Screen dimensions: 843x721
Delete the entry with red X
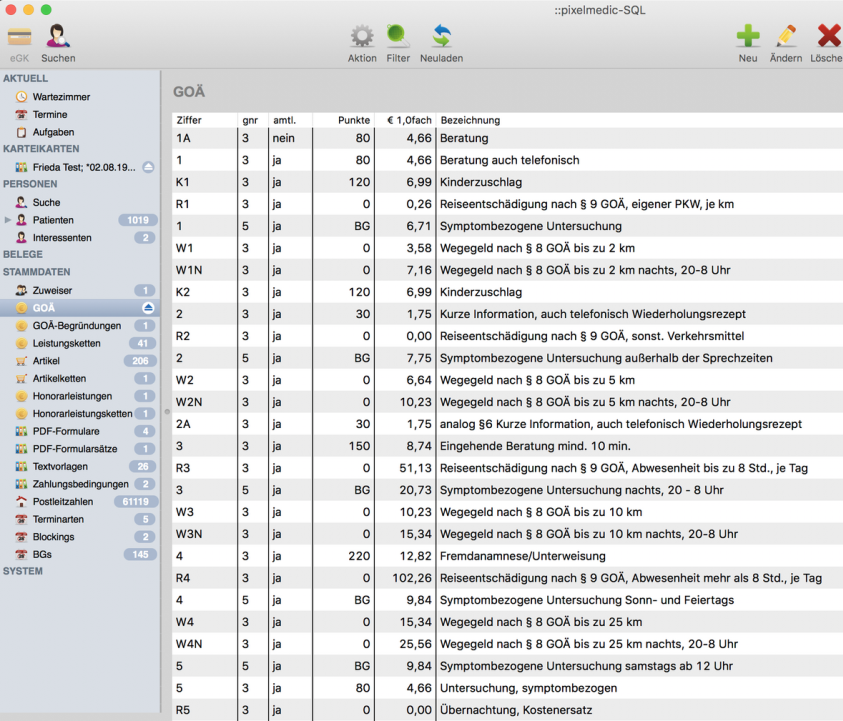point(828,37)
